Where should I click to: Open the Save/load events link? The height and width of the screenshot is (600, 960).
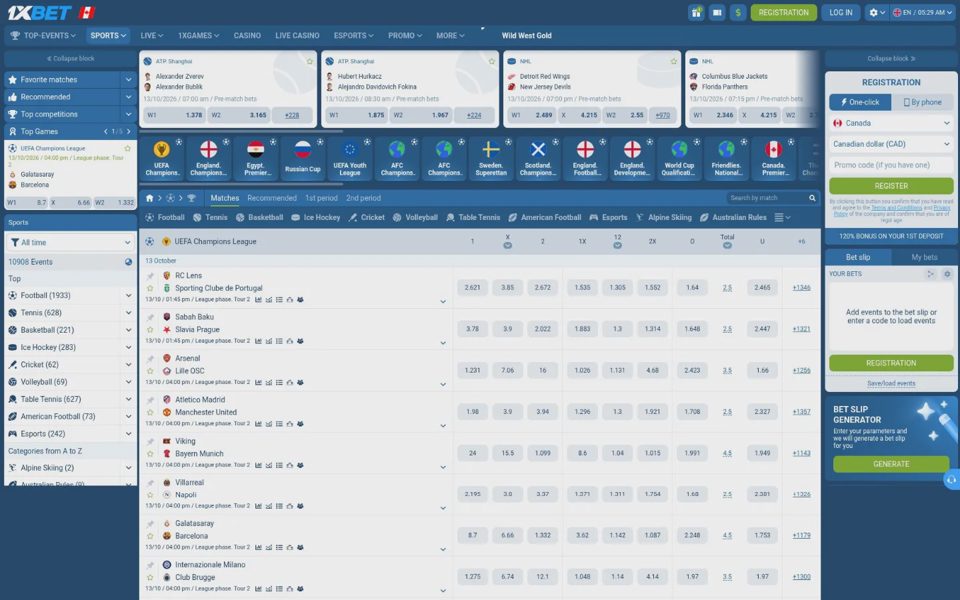pos(891,383)
